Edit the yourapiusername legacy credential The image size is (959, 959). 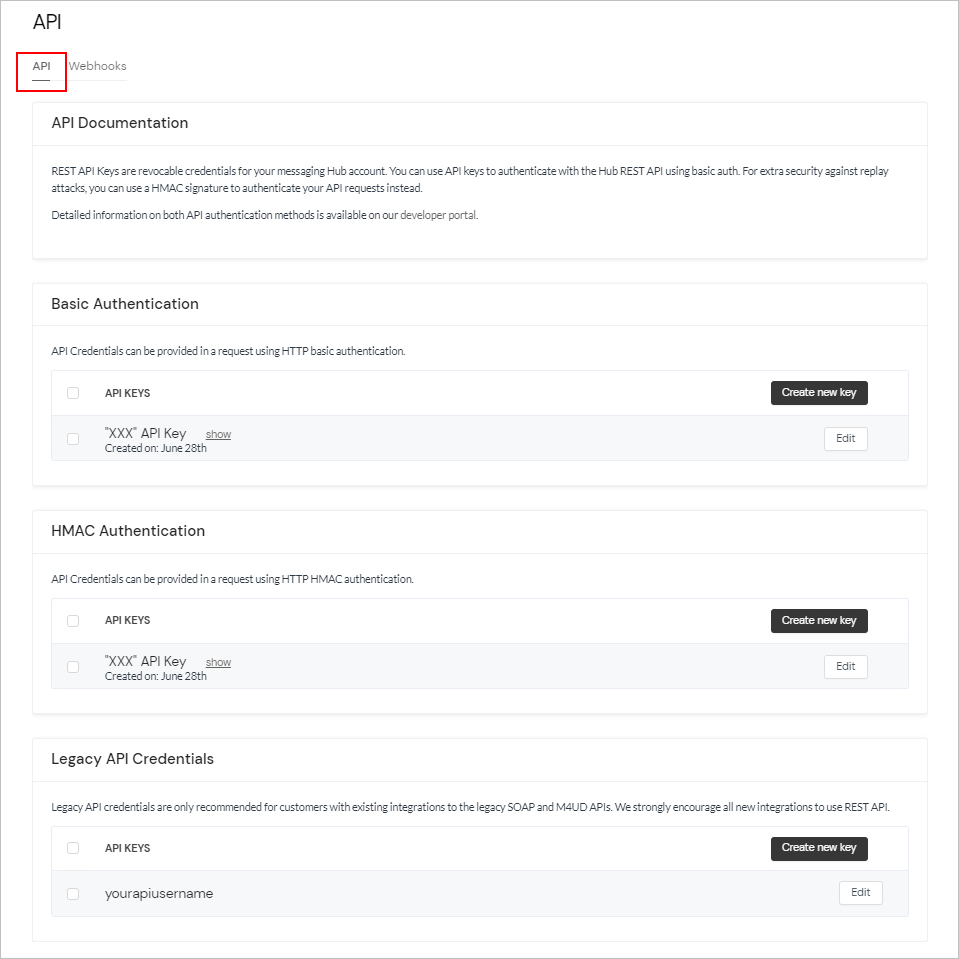[x=860, y=892]
